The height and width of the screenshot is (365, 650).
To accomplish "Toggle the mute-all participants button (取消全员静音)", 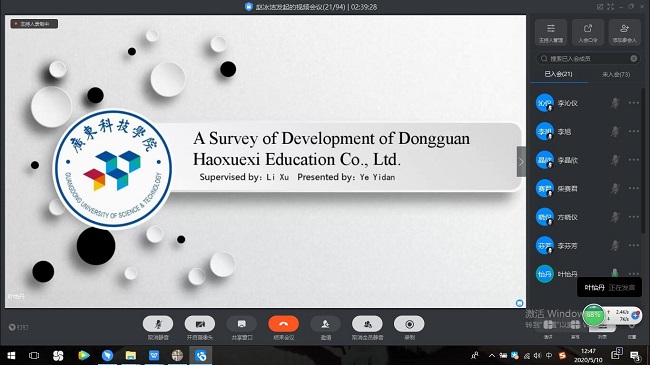I will (367, 324).
